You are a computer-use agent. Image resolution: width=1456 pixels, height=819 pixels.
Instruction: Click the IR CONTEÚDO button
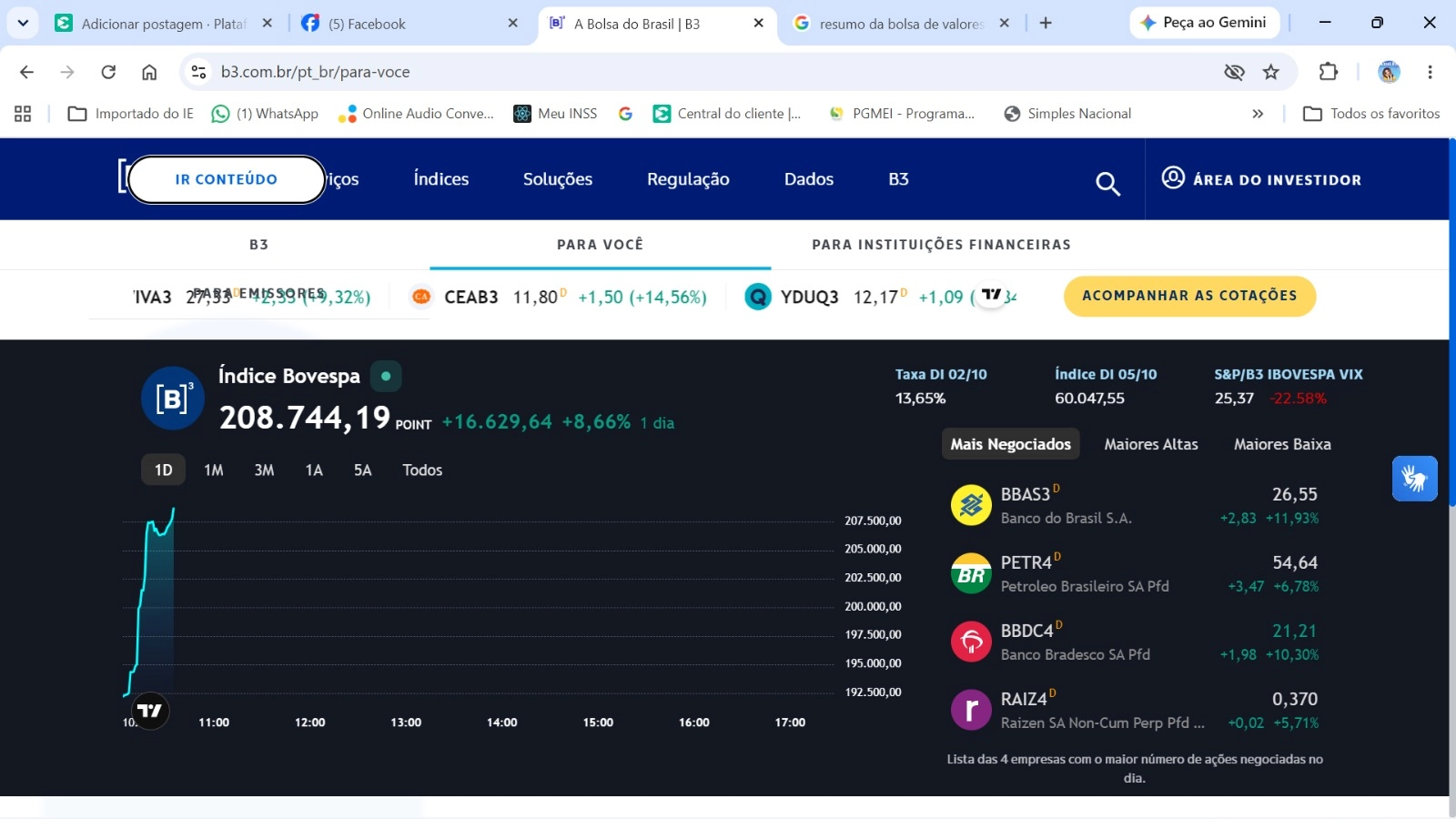pos(227,179)
